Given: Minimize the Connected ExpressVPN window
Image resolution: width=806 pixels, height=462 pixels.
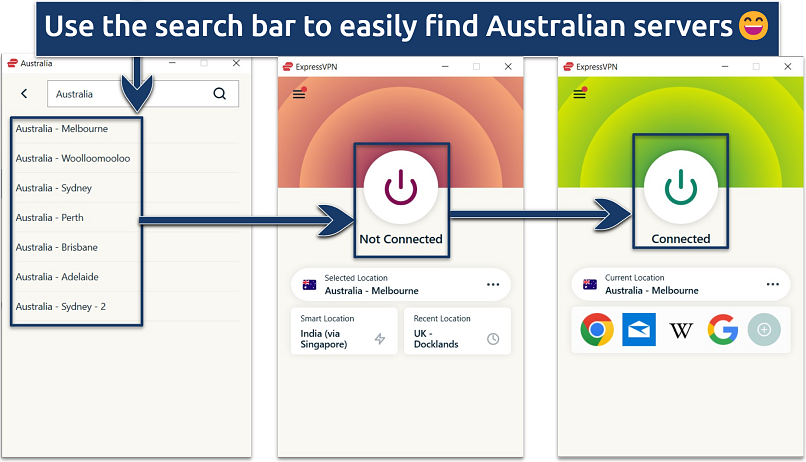Looking at the screenshot, I should click(x=725, y=66).
